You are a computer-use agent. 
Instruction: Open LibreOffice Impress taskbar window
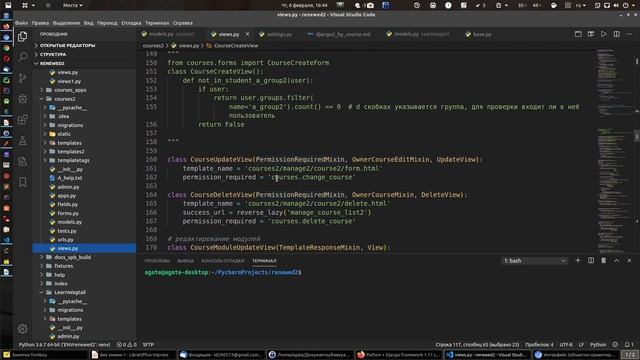[x=133, y=355]
